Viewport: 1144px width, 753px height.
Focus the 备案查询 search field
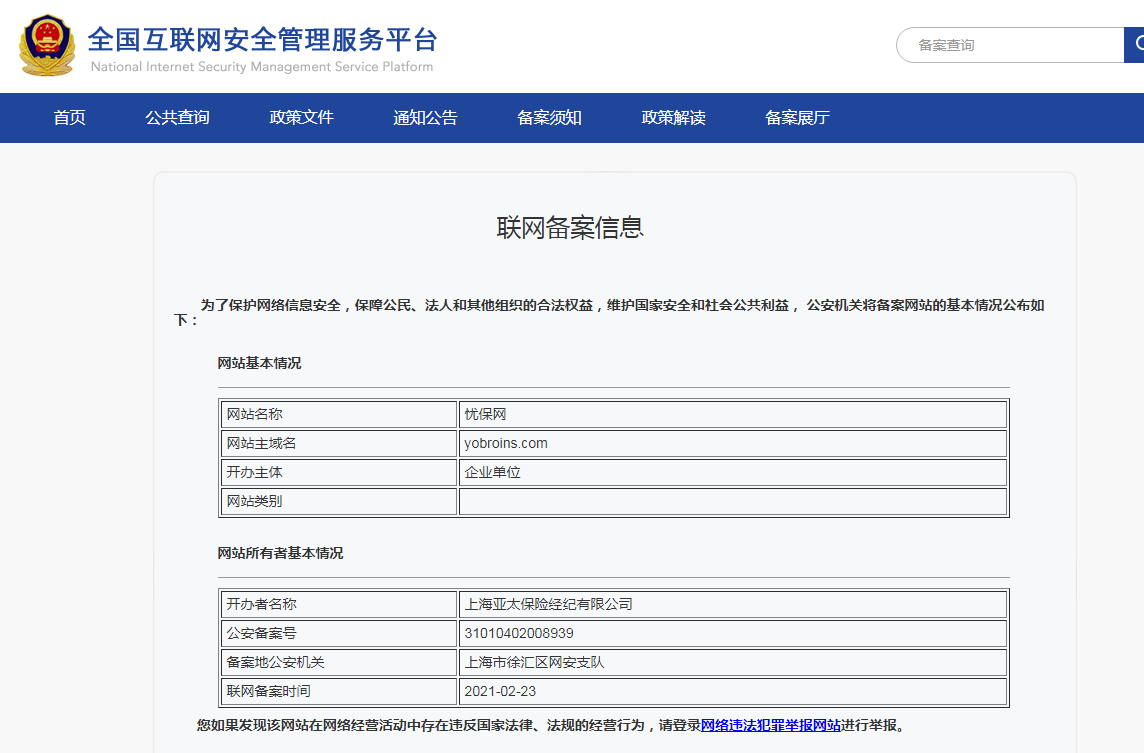(1010, 45)
